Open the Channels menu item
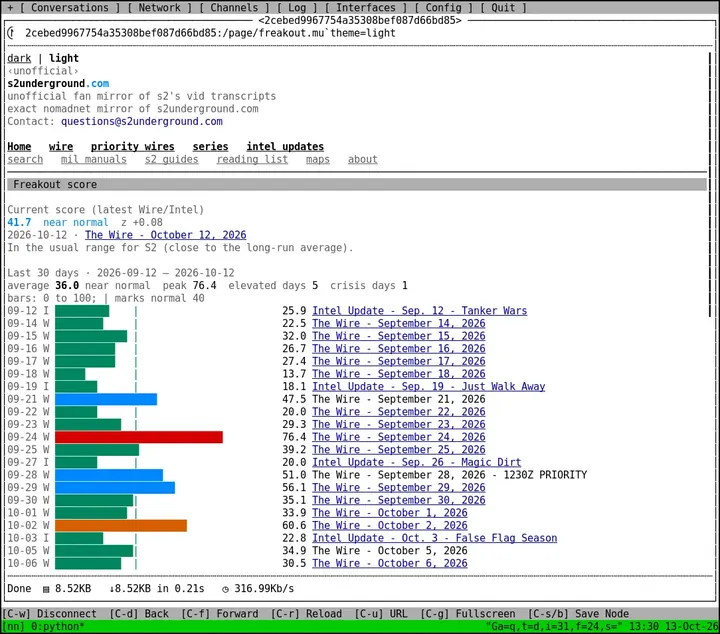This screenshot has height=634, width=720. [234, 7]
